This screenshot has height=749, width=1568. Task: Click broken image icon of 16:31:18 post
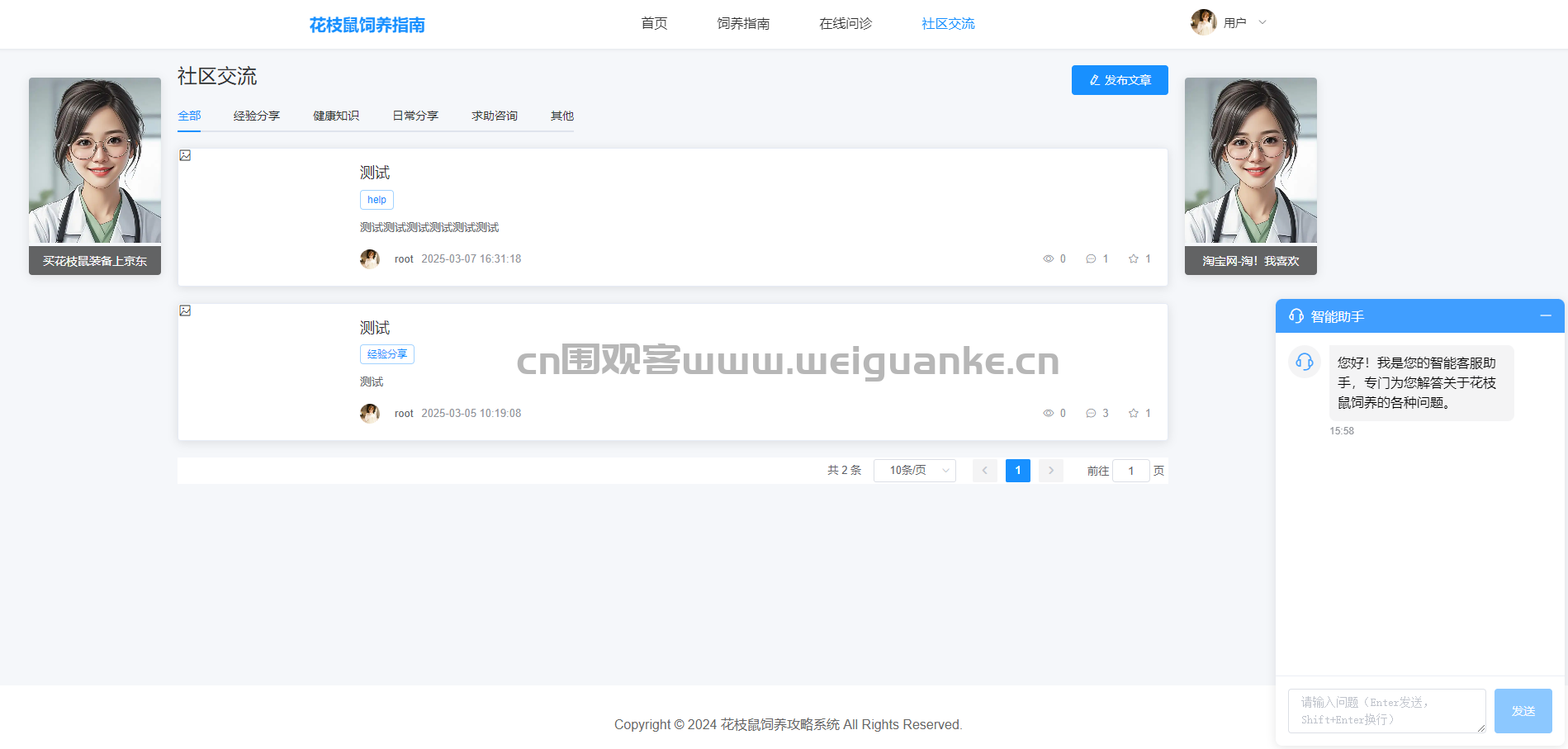pyautogui.click(x=185, y=155)
